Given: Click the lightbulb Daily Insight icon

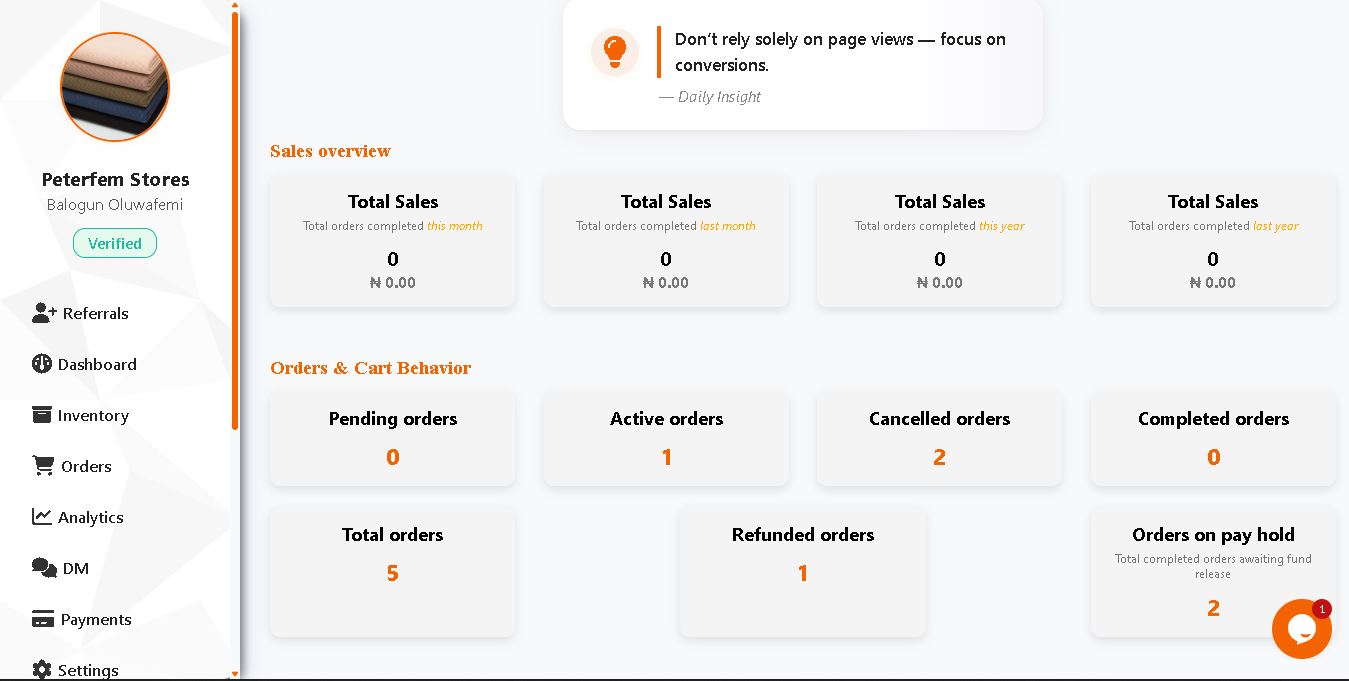Looking at the screenshot, I should [615, 52].
